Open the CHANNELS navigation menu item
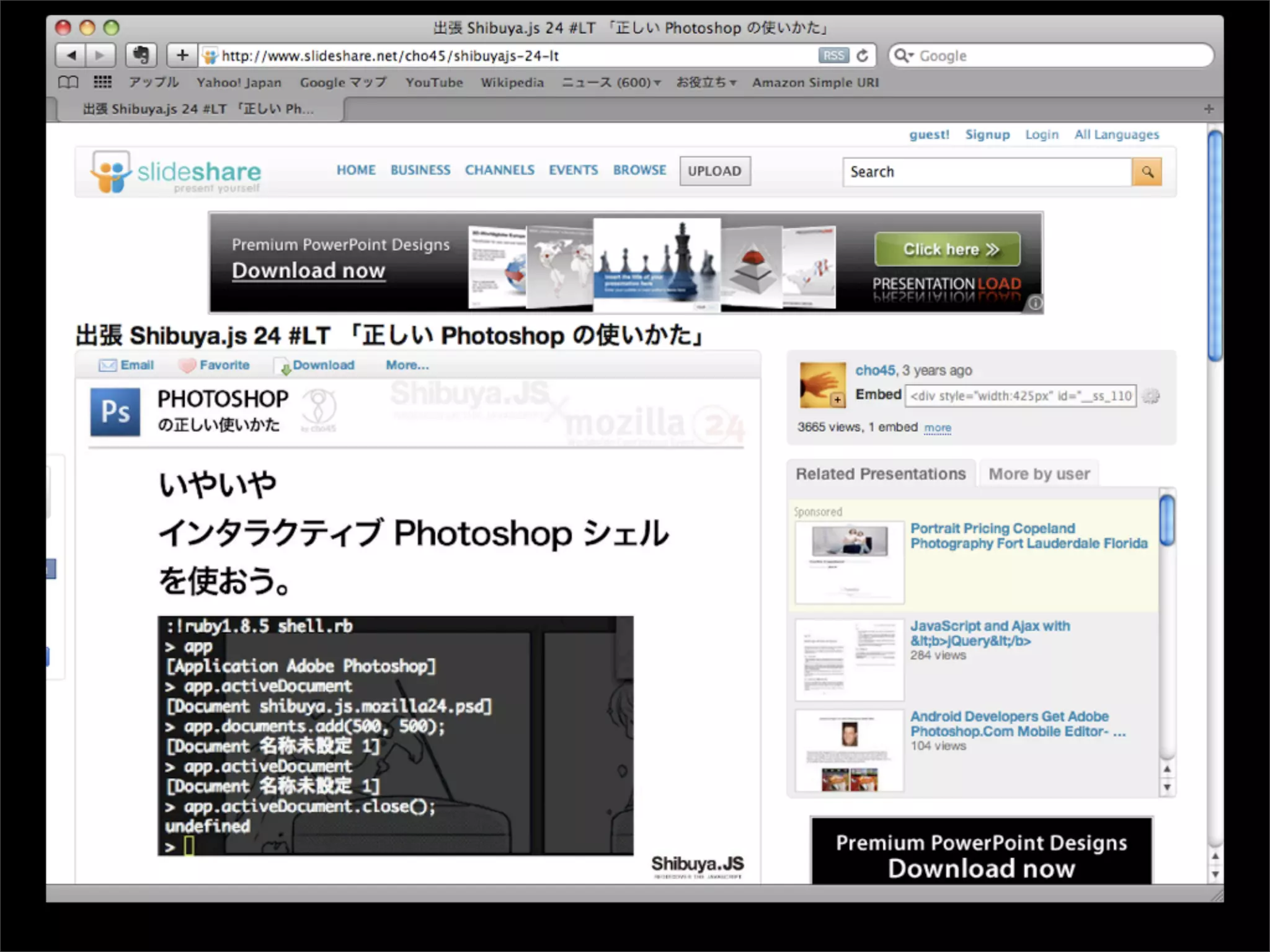Image resolution: width=1270 pixels, height=952 pixels. (499, 170)
